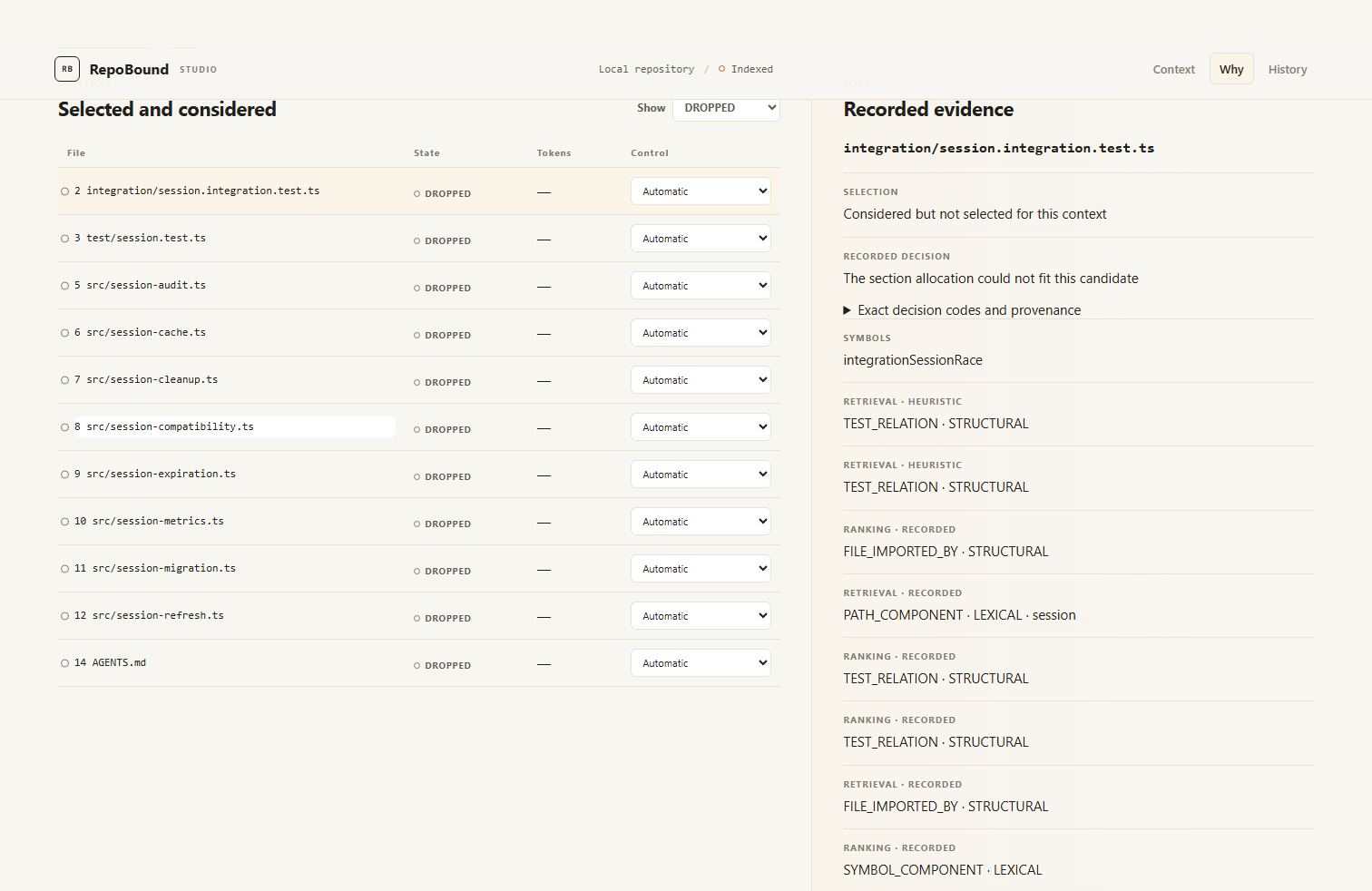This screenshot has height=891, width=1372.
Task: Open the History tab
Action: [x=1288, y=69]
